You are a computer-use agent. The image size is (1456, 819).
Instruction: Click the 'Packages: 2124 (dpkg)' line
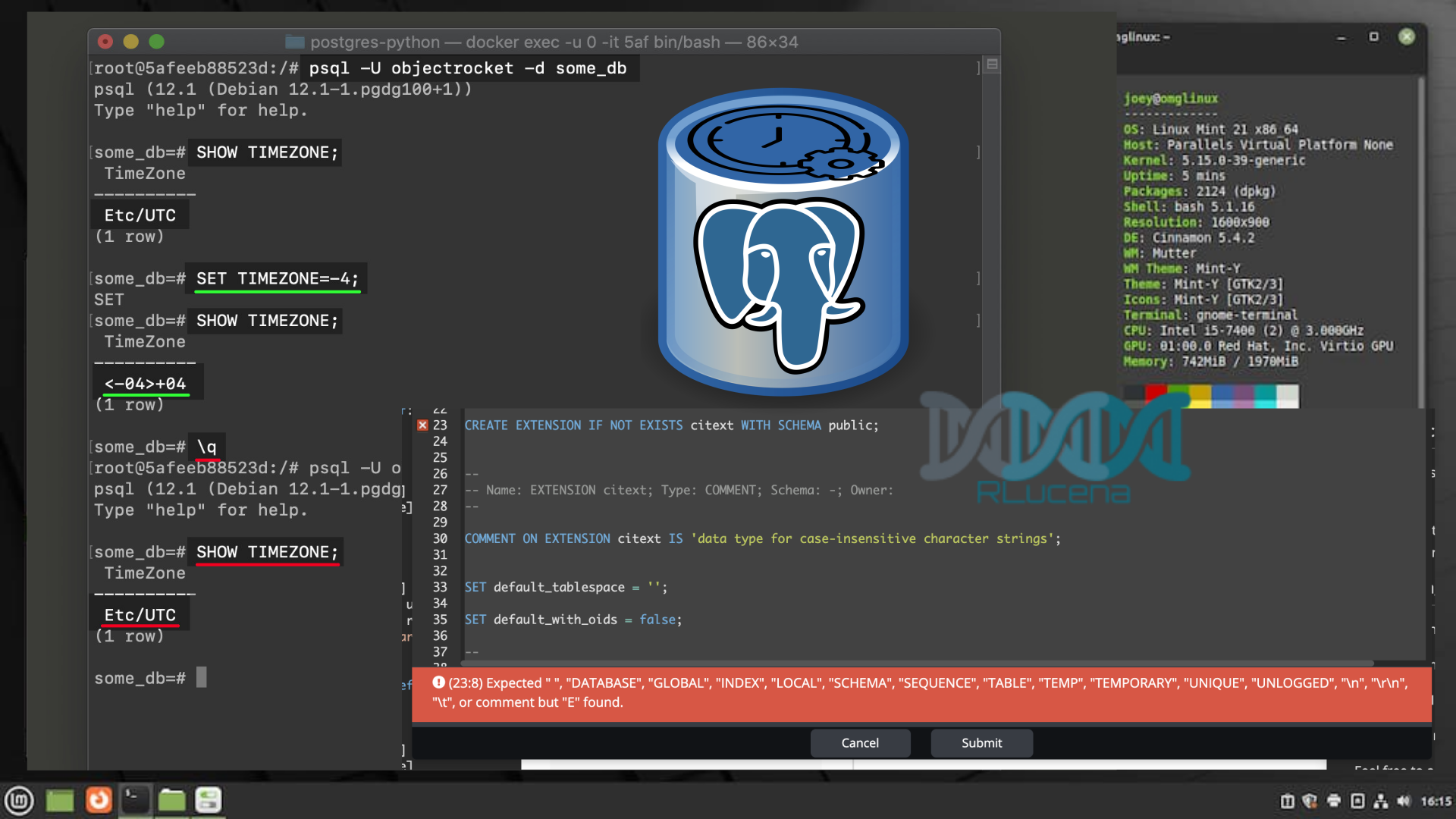click(1200, 192)
